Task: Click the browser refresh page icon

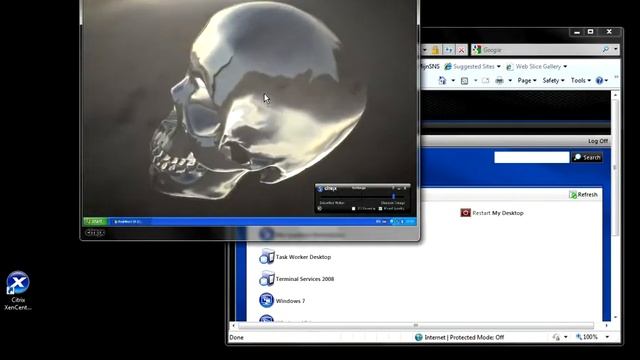Action: tap(449, 50)
